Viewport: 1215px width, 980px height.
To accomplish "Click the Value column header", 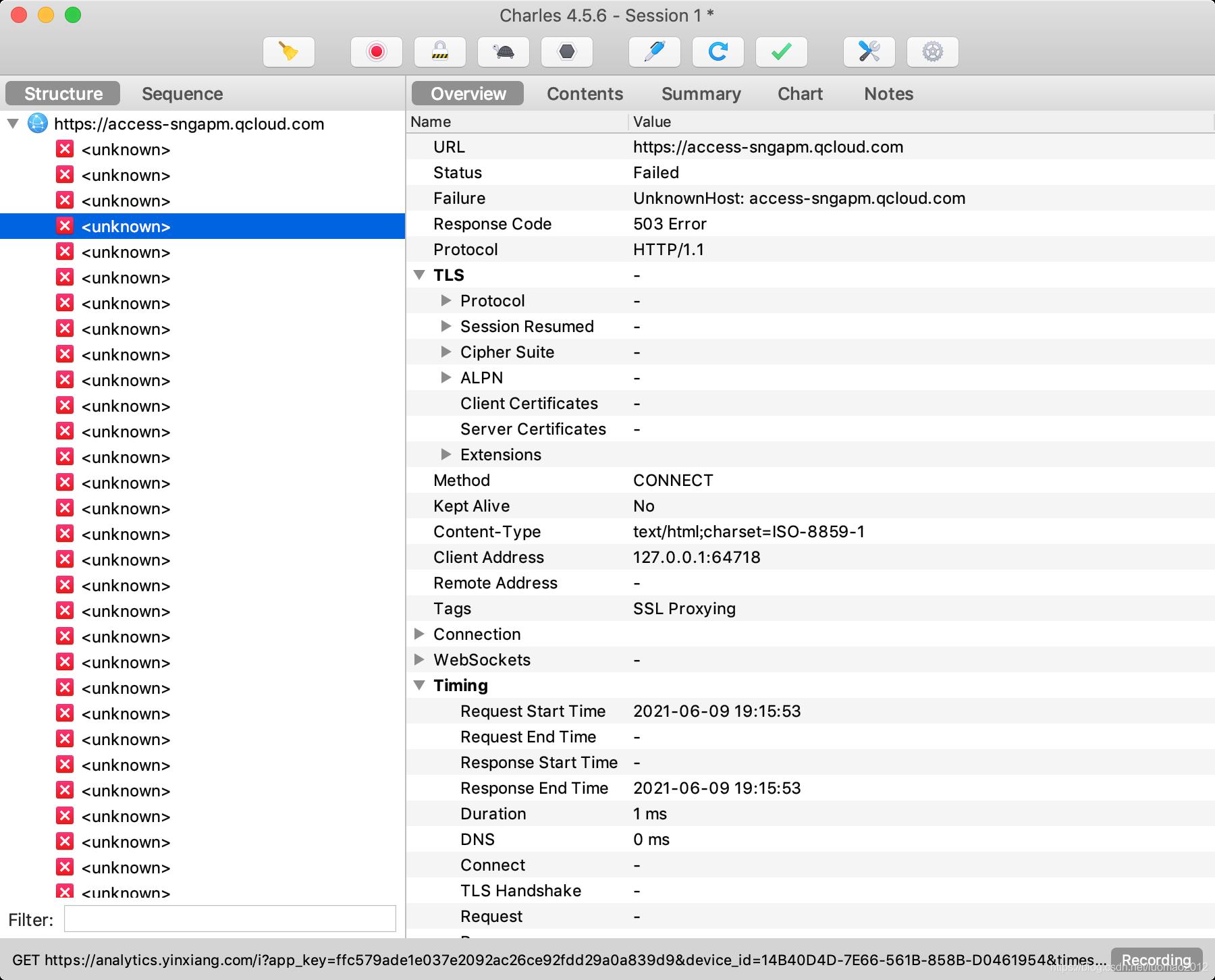I will coord(922,121).
